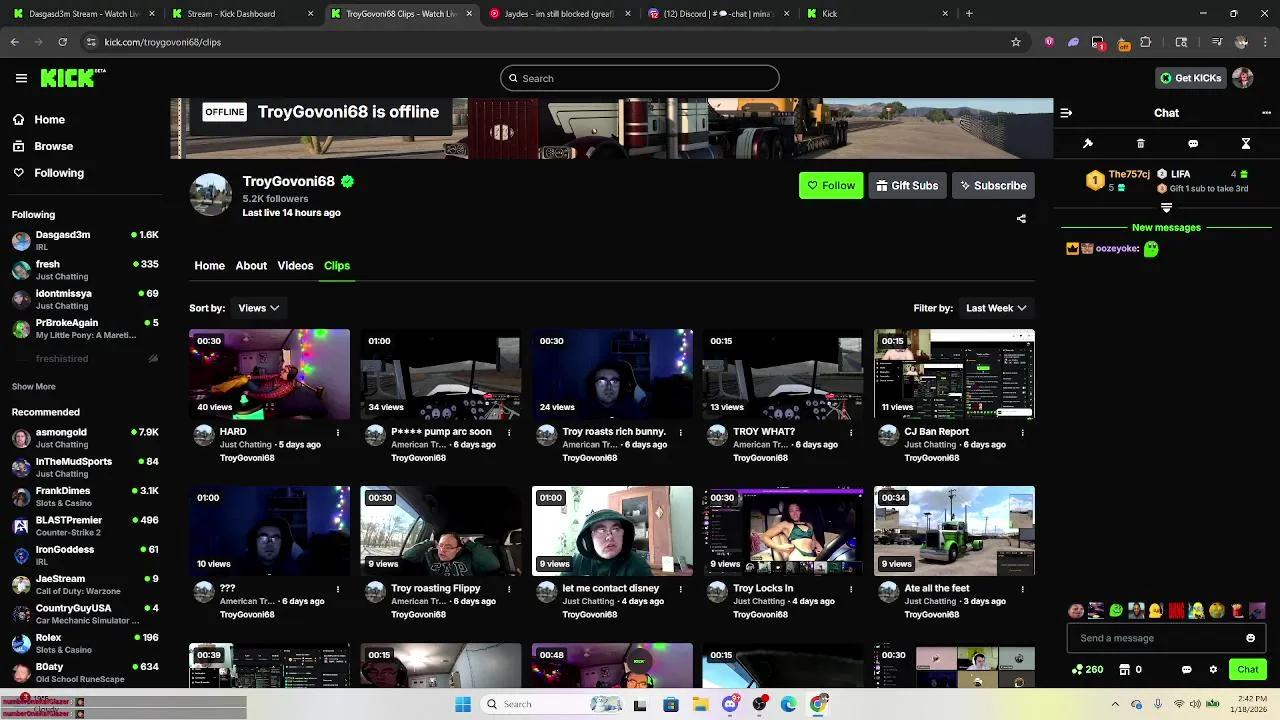Open Microsoft Edge from taskbar
The image size is (1280, 720).
click(x=789, y=704)
